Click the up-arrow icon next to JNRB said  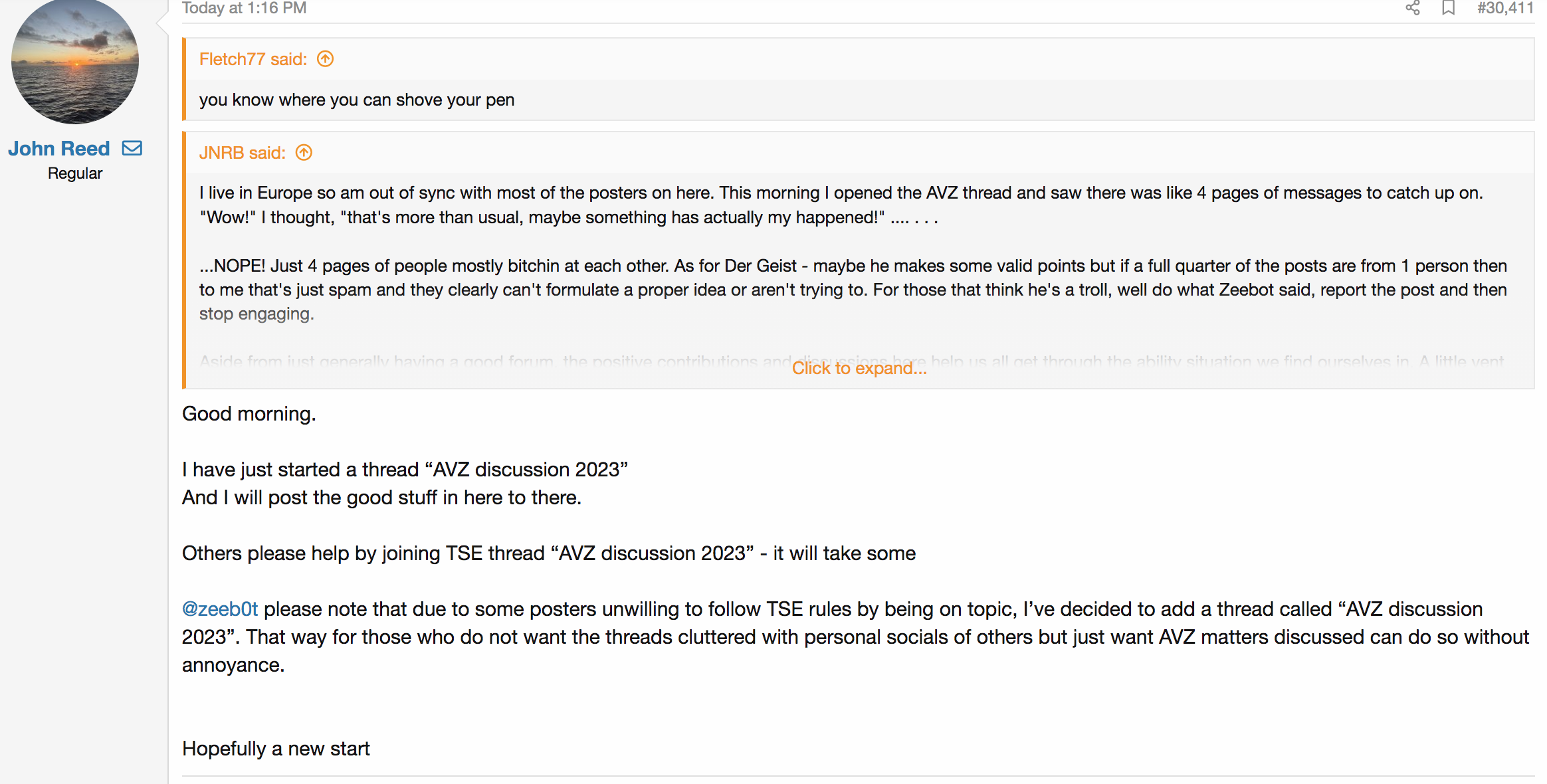(x=304, y=153)
